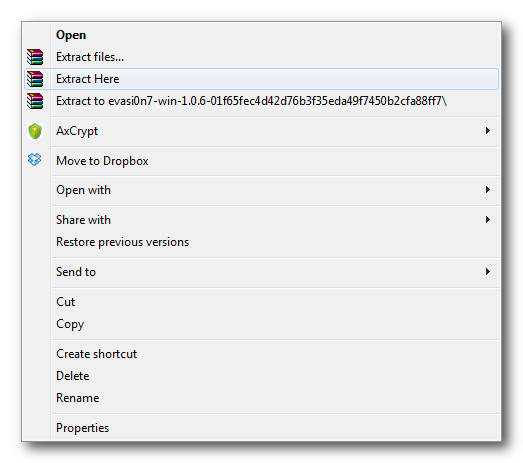
Task: Click the green AxCrypt shield icon
Action: (x=35, y=131)
